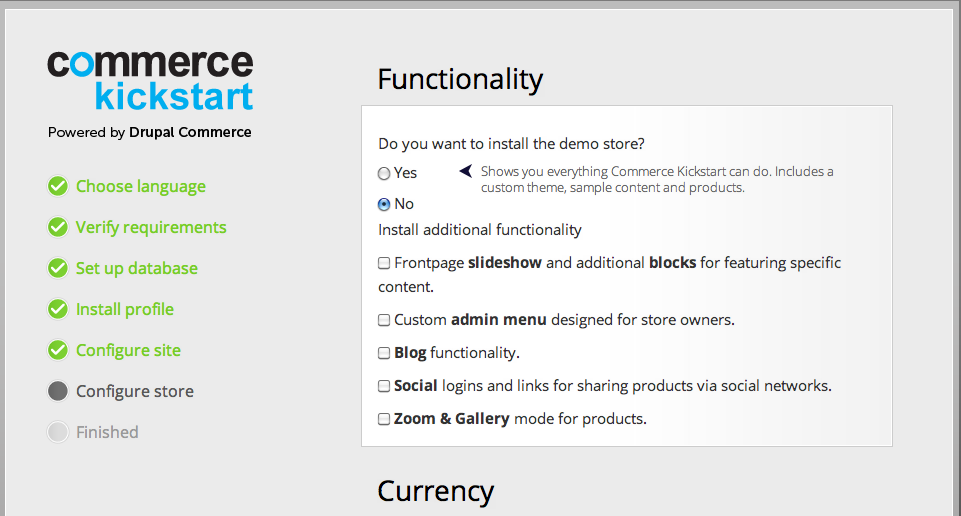
Task: Check Zoom & Gallery mode for products
Action: point(384,419)
